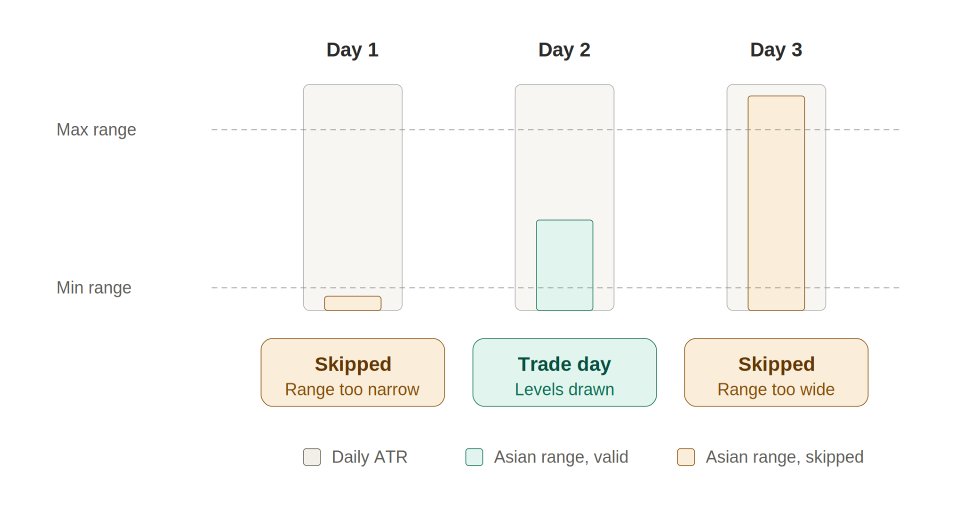Screen dimensions: 960x508
Task: Select the Day 3 heading
Action: coord(776,50)
